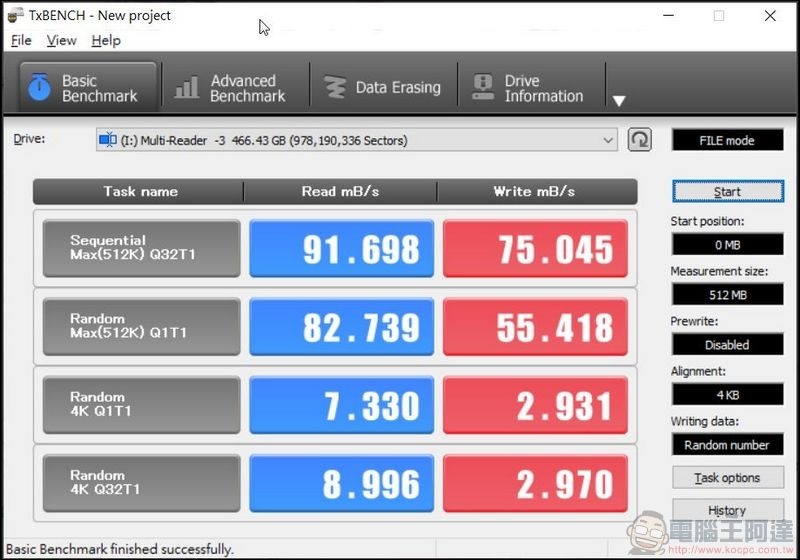Switch to the Basic Benchmark tab
The image size is (800, 560).
[x=88, y=87]
